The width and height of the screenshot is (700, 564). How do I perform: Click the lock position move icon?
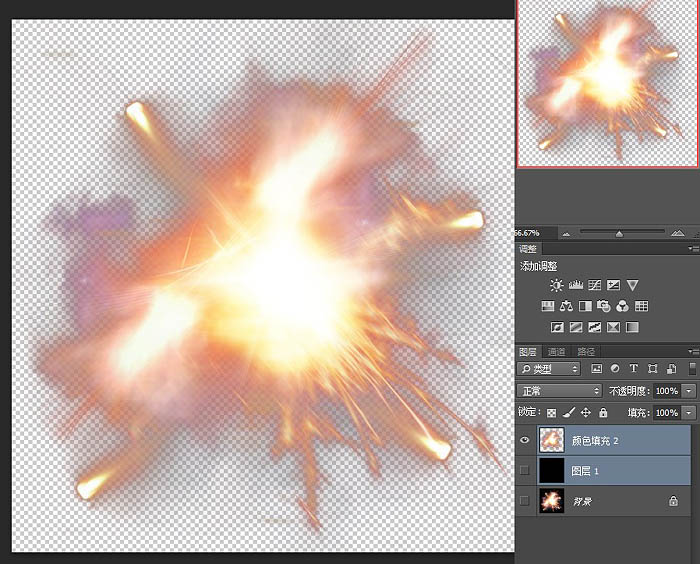click(585, 413)
